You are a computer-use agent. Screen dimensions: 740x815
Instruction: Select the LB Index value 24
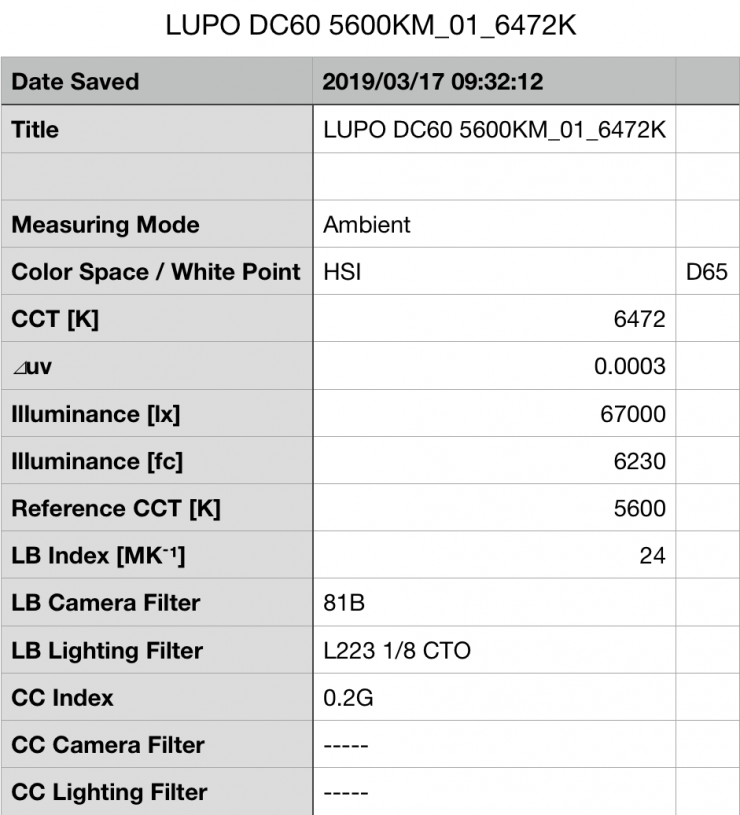click(652, 556)
